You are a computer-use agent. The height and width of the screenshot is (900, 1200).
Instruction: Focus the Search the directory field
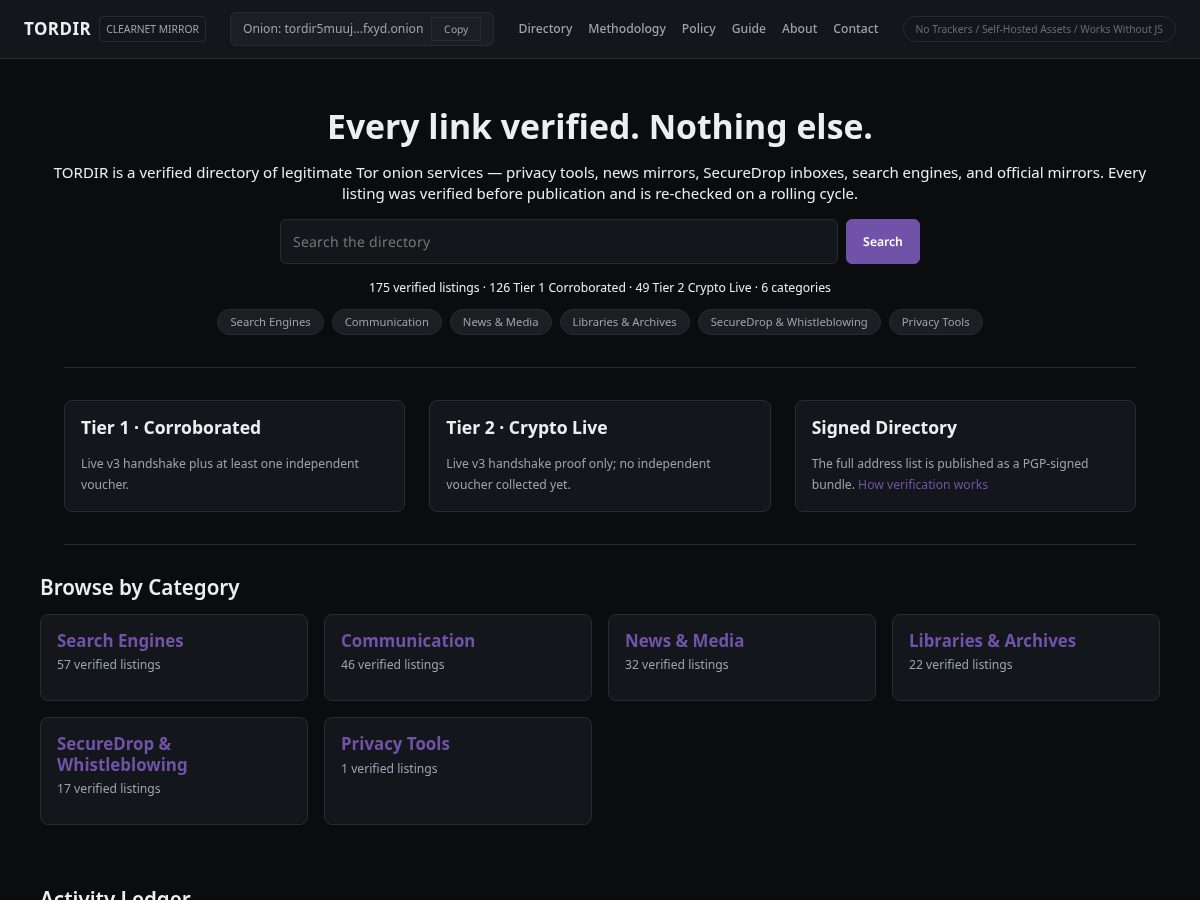point(559,242)
